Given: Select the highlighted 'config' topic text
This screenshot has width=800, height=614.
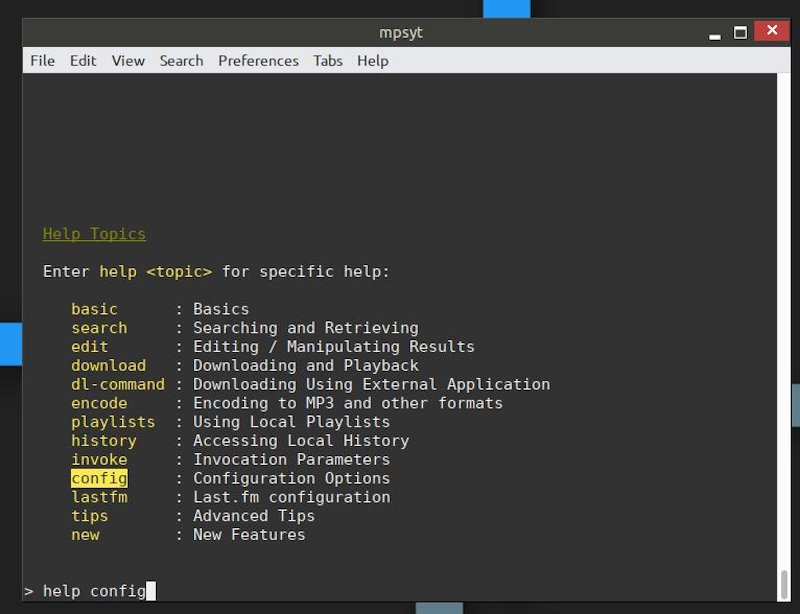Looking at the screenshot, I should (99, 478).
